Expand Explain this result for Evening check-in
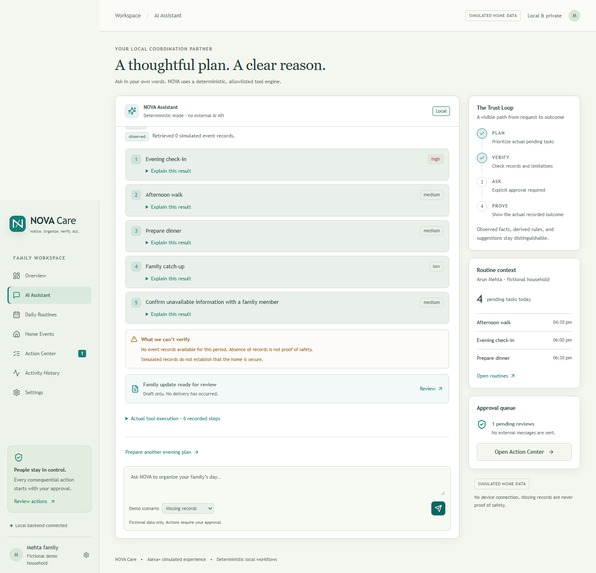This screenshot has width=596, height=573. pyautogui.click(x=168, y=171)
